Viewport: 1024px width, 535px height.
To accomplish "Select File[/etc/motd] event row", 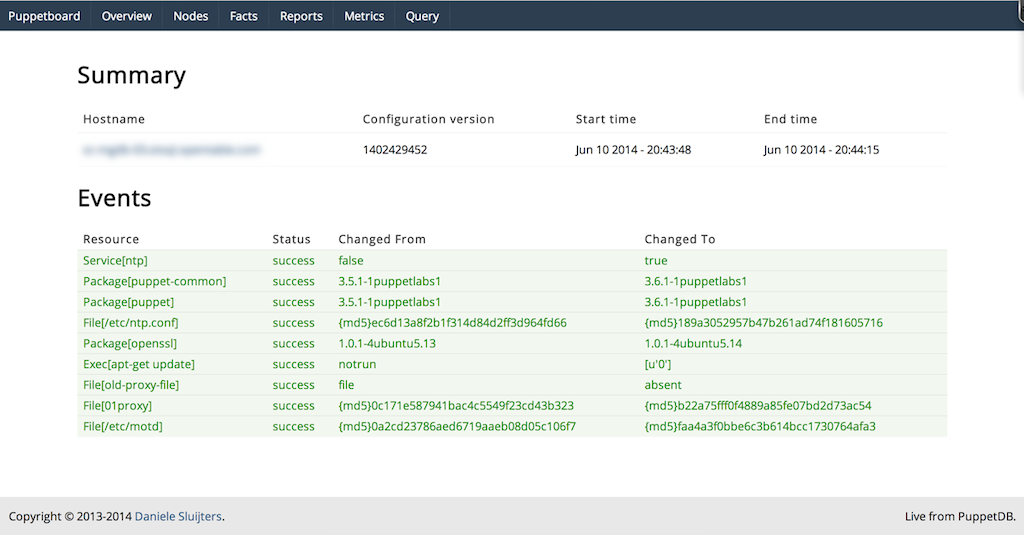I will (x=122, y=427).
